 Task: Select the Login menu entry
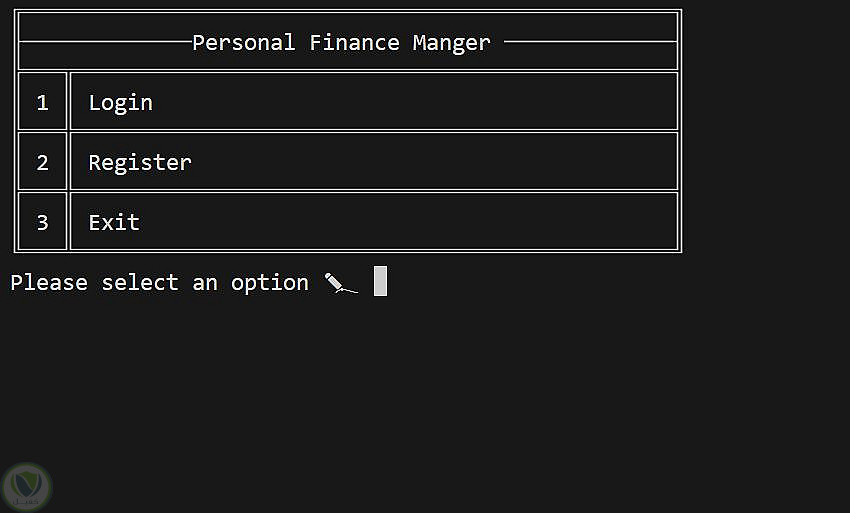pos(121,102)
